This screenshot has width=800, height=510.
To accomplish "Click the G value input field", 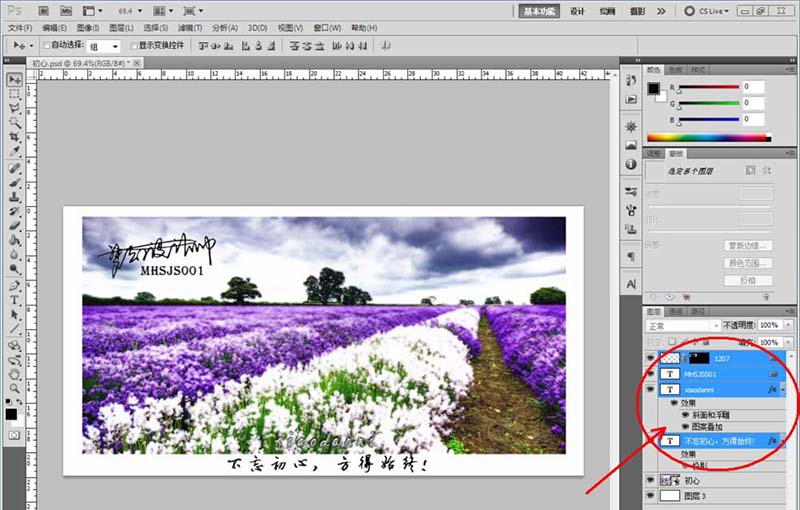I will pyautogui.click(x=753, y=103).
